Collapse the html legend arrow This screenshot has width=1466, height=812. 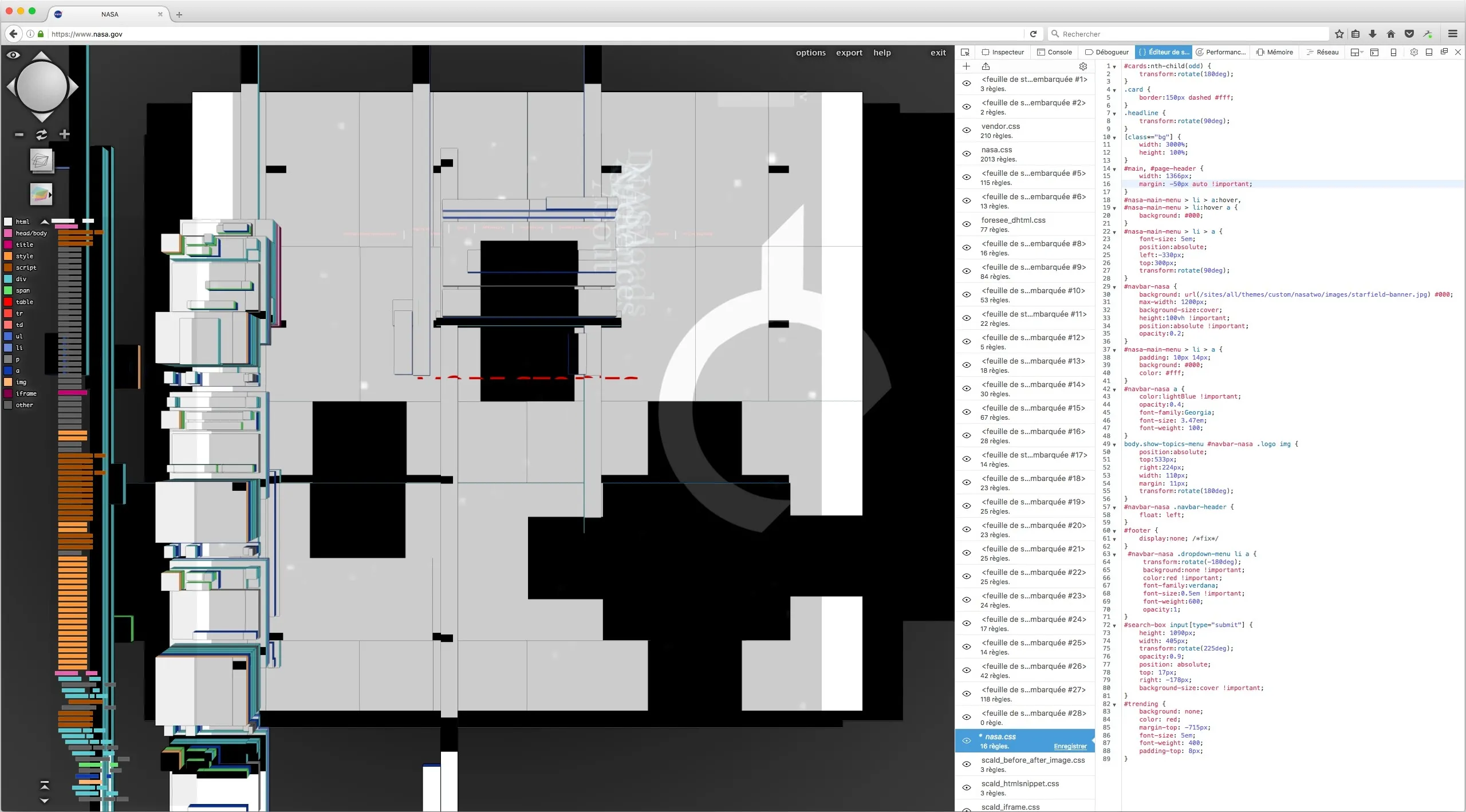(44, 222)
